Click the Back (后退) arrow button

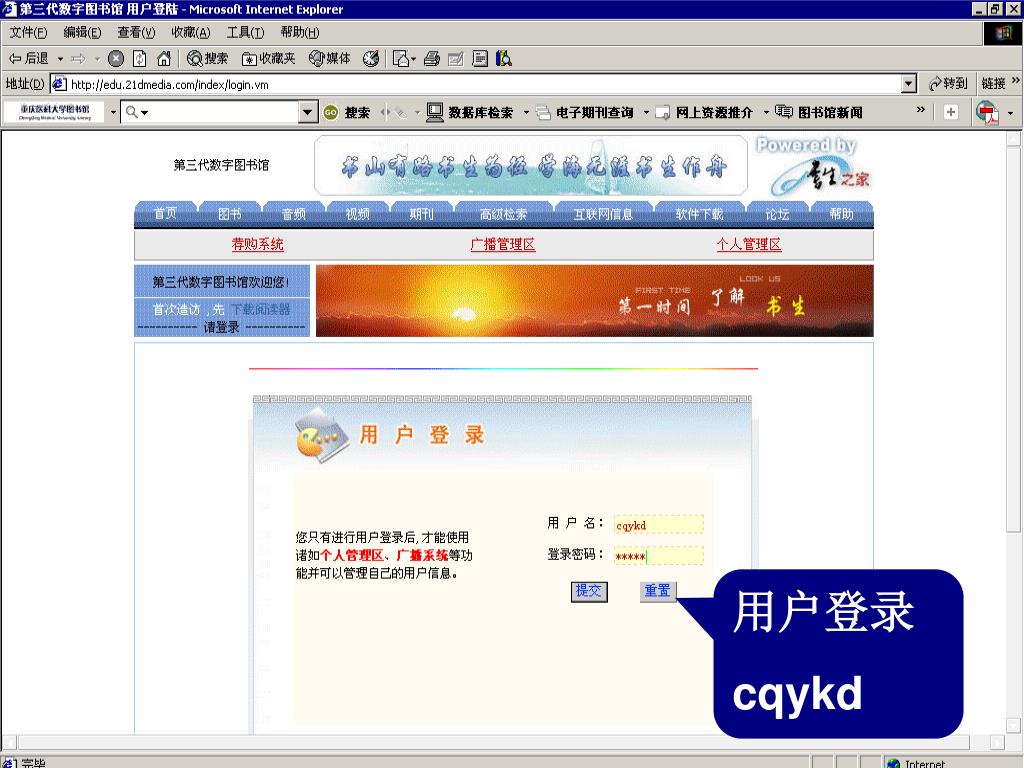(x=28, y=59)
